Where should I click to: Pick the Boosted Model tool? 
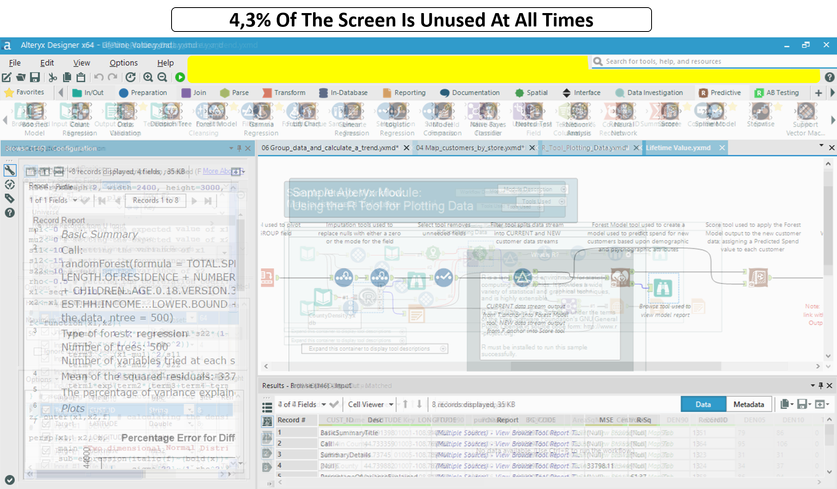(x=34, y=119)
